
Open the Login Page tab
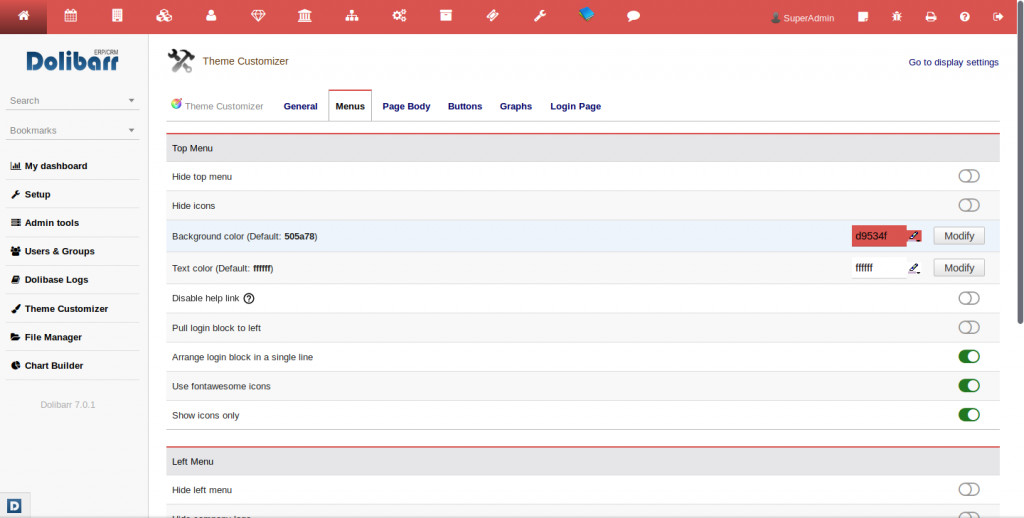tap(575, 106)
